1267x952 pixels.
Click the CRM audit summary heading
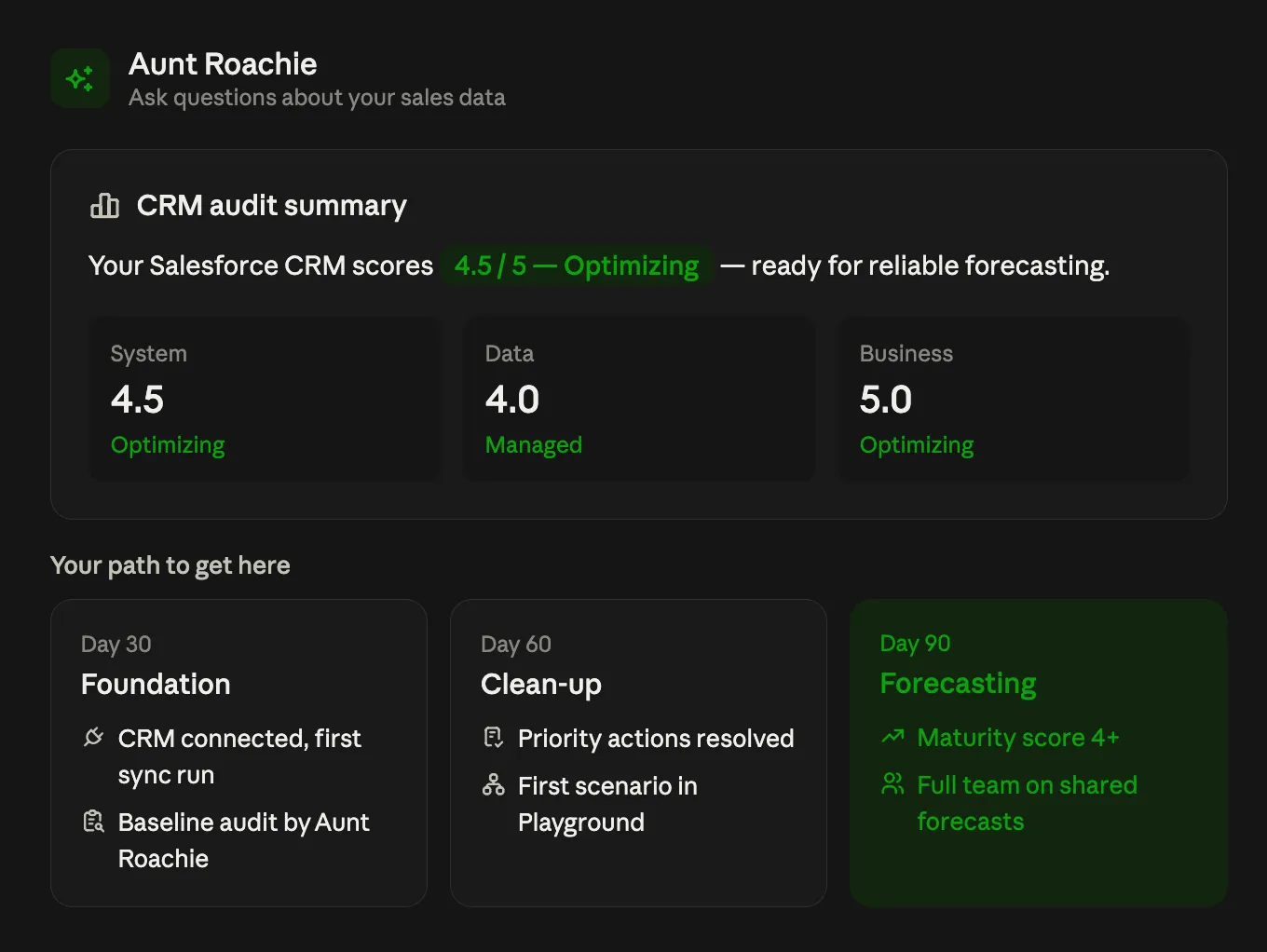coord(272,206)
